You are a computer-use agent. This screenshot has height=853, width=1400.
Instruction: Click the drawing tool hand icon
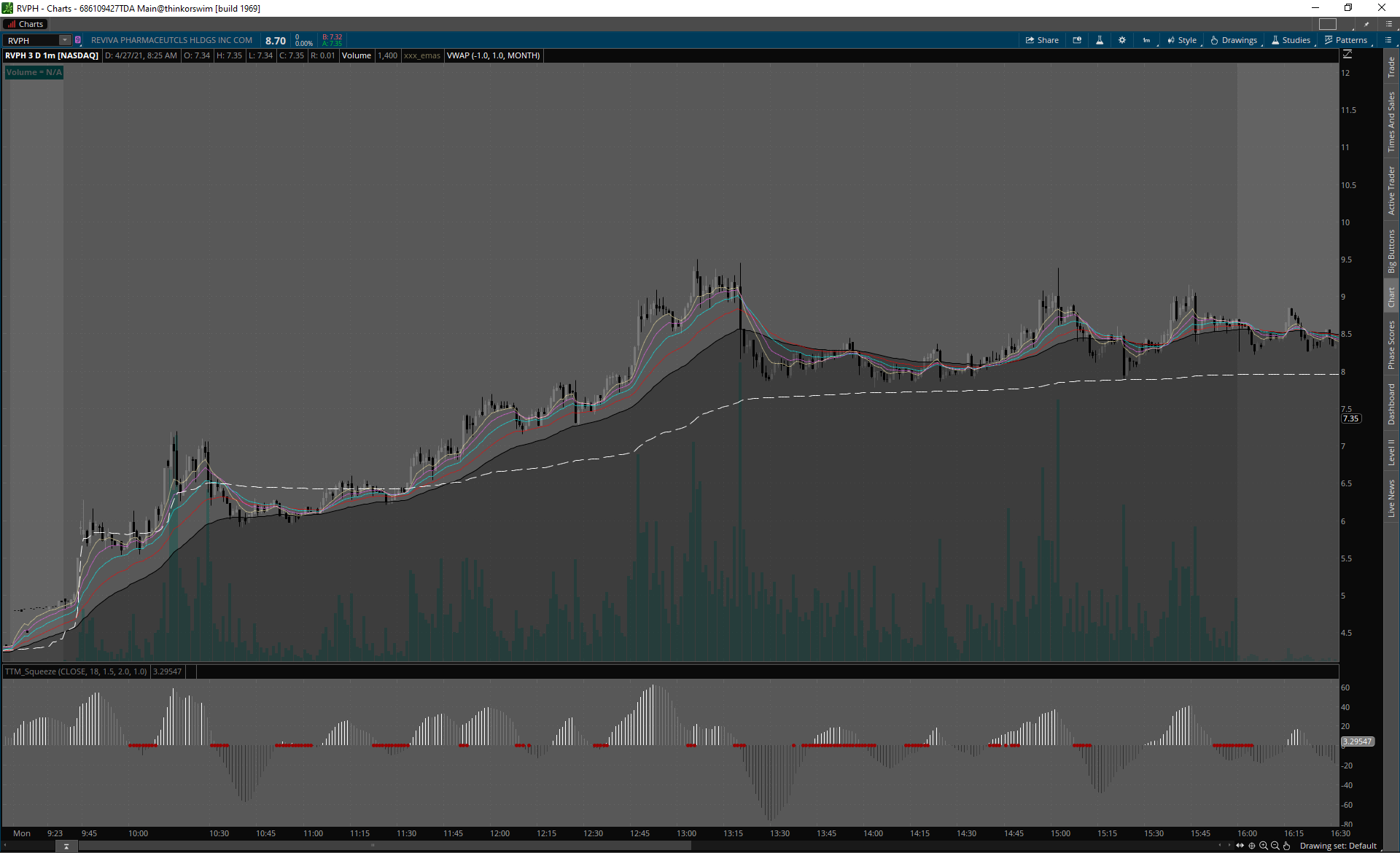point(1286,846)
